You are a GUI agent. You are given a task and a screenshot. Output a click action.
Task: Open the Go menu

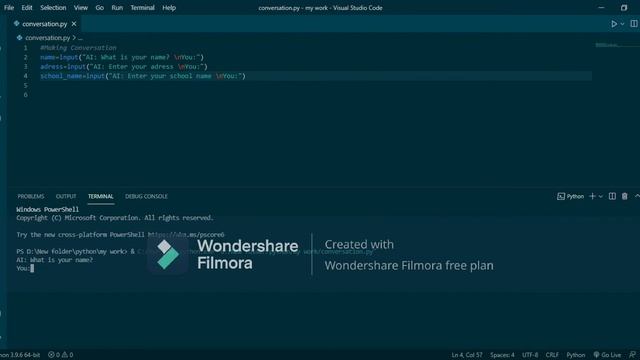tap(100, 8)
